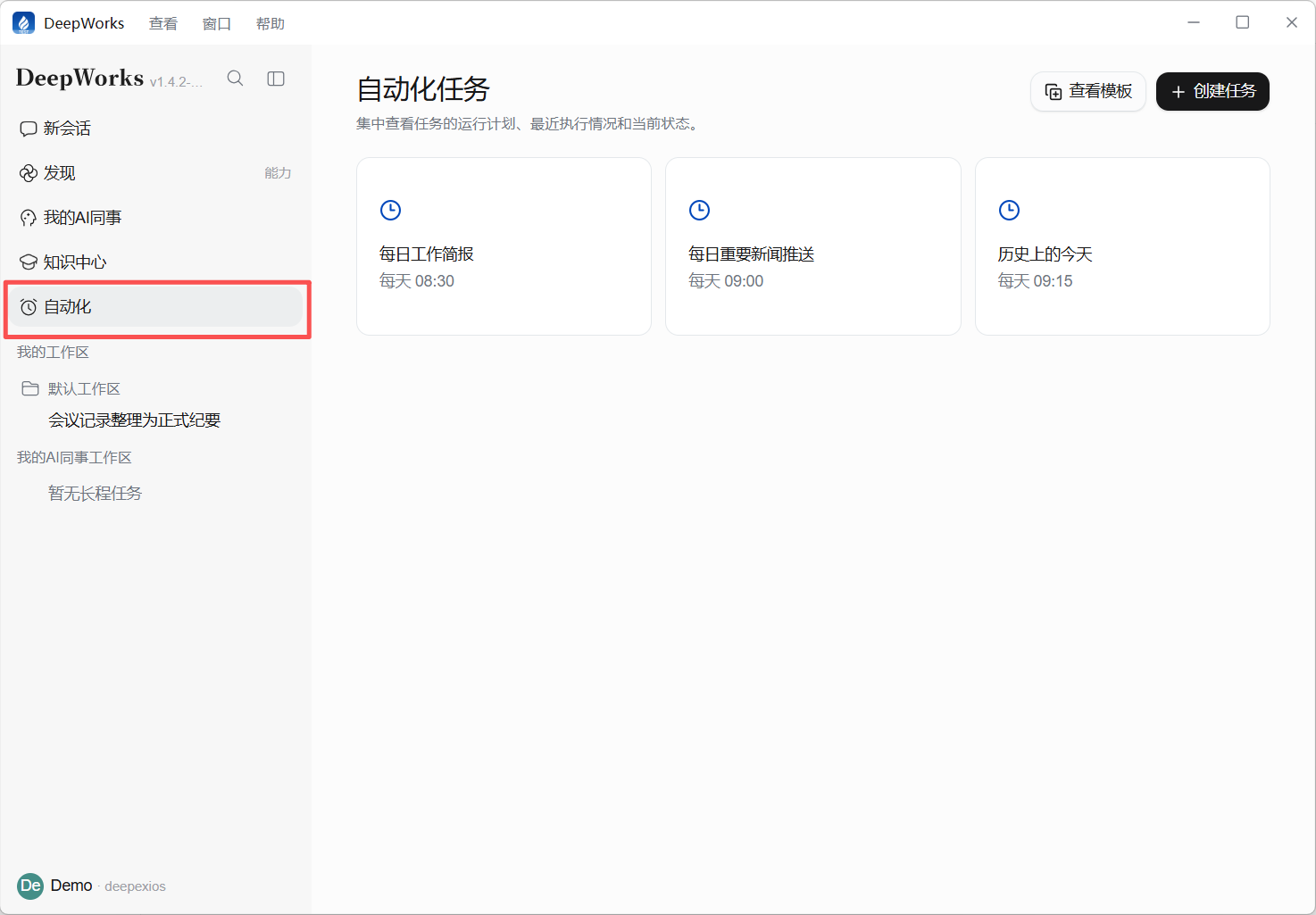This screenshot has height=915, width=1316.
Task: Open the 每日工作简报 task card
Action: click(x=504, y=246)
